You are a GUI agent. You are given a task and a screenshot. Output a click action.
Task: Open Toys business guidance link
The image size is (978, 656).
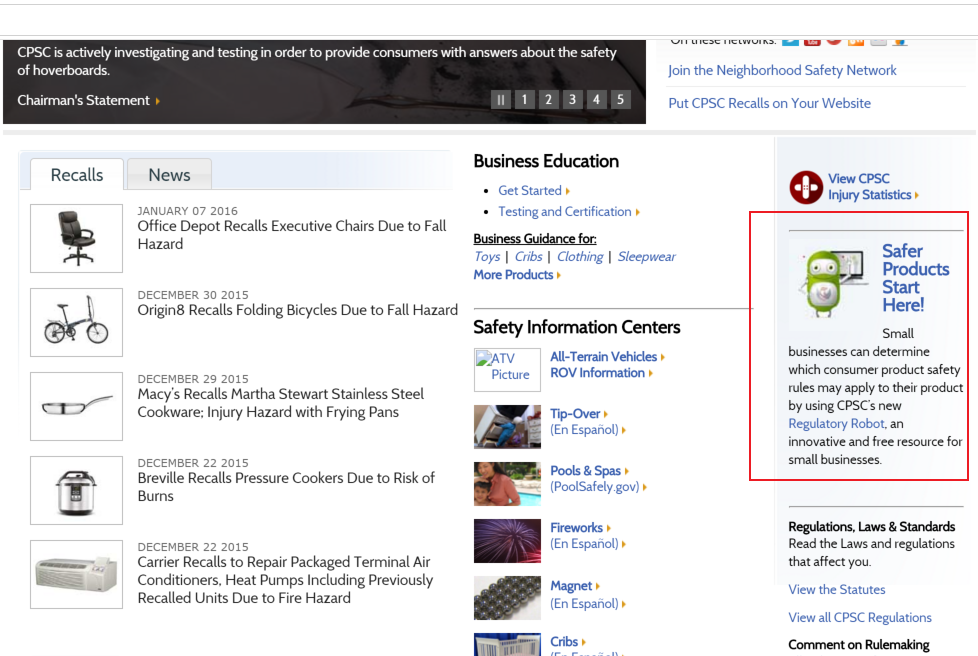pyautogui.click(x=487, y=257)
